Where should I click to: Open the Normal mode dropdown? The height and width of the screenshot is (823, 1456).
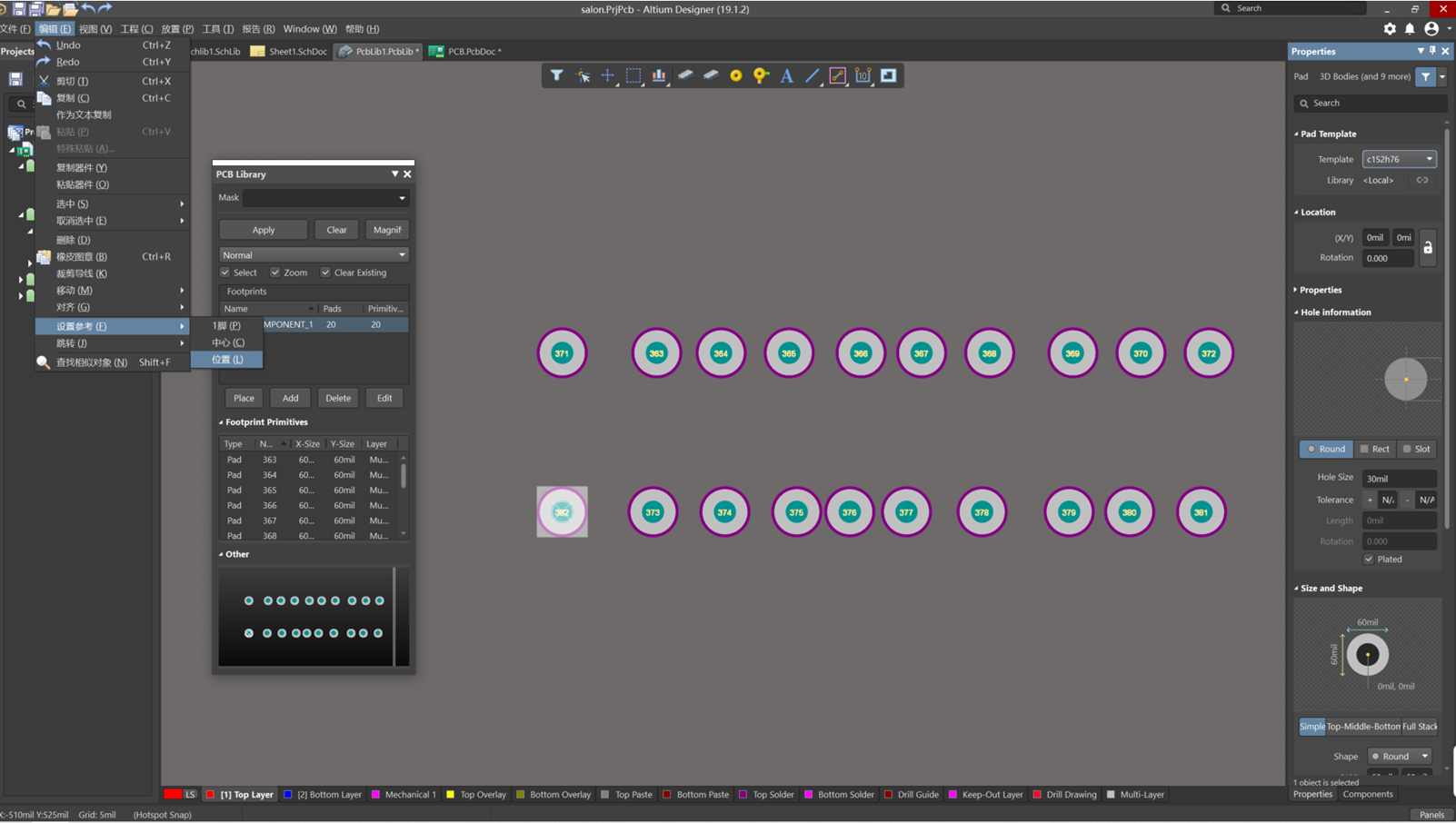tap(314, 255)
